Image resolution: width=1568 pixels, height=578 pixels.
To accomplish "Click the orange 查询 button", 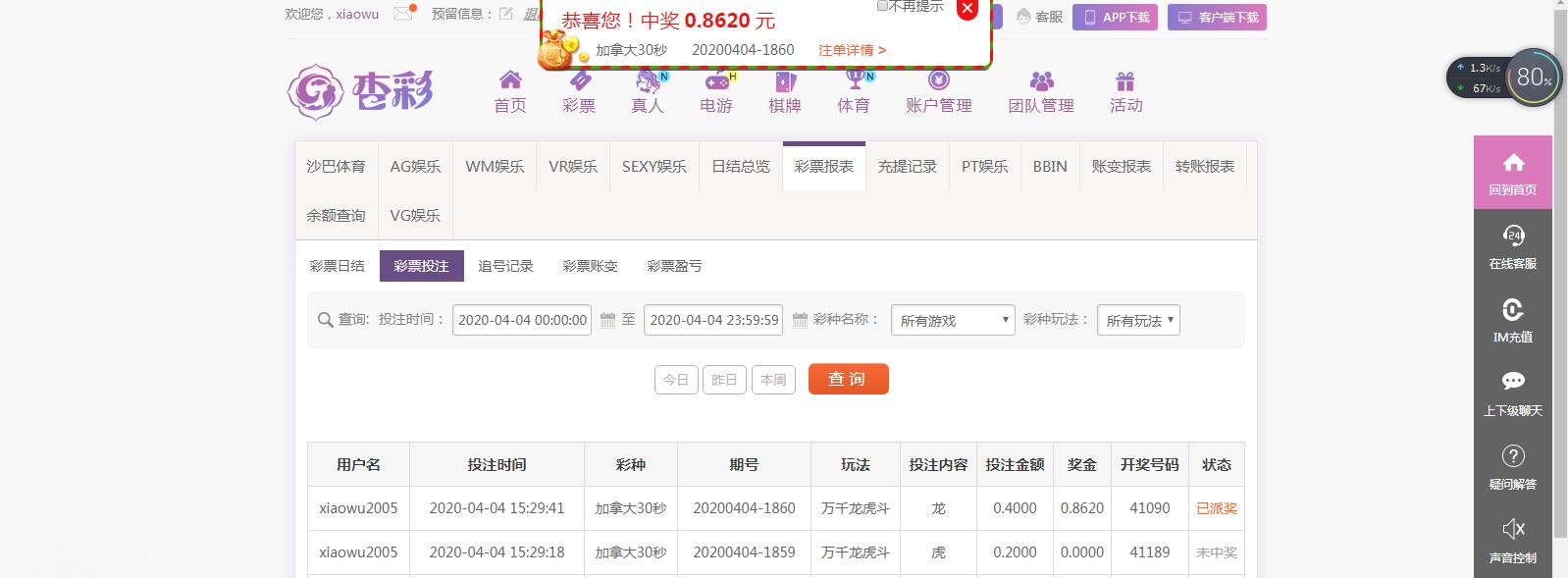I will 849,379.
